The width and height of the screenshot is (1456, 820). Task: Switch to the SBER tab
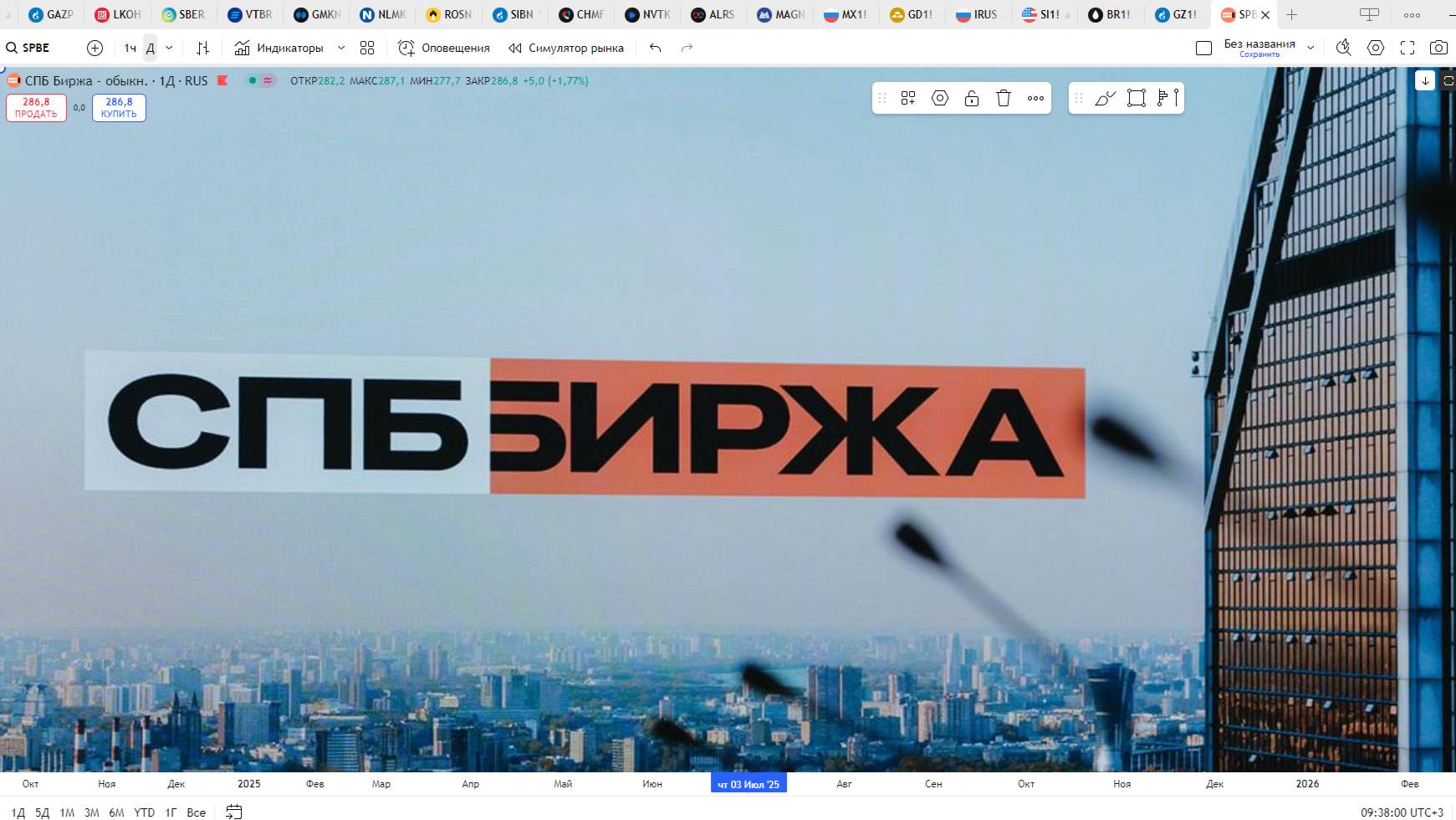(184, 14)
